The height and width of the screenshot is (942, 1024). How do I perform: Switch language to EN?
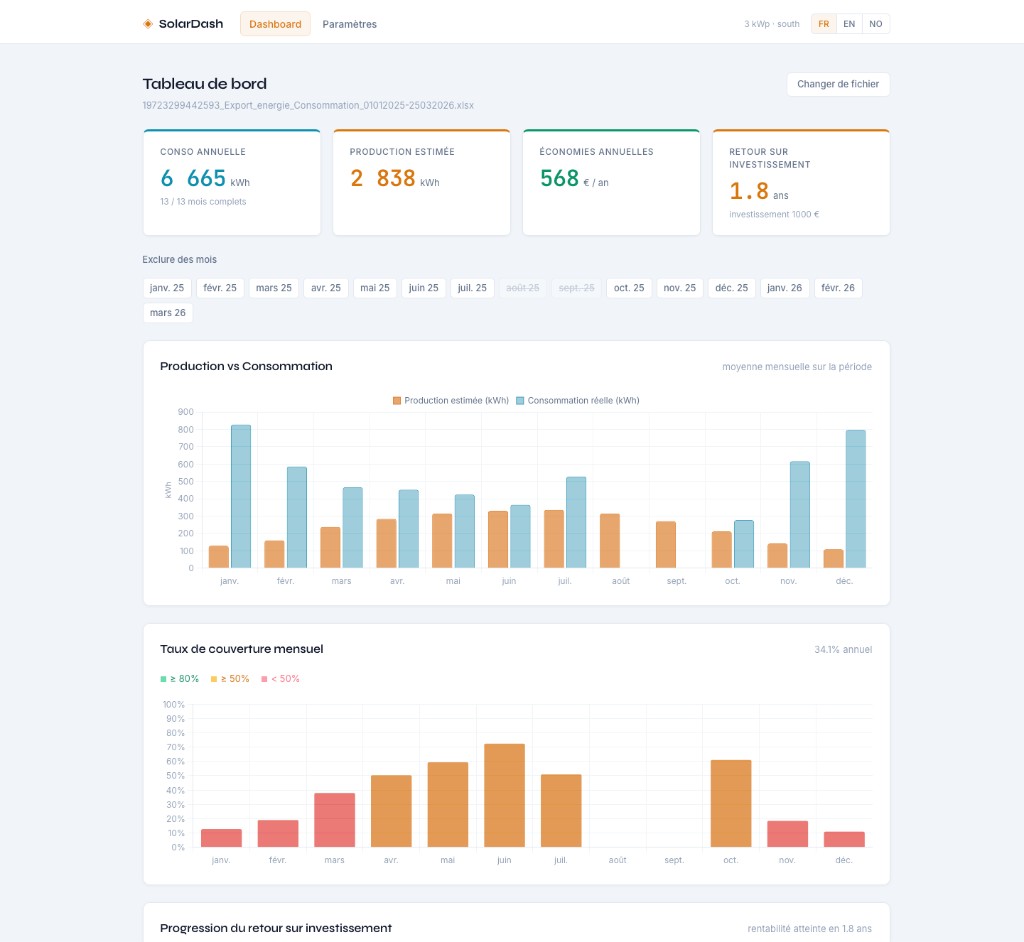[x=849, y=24]
